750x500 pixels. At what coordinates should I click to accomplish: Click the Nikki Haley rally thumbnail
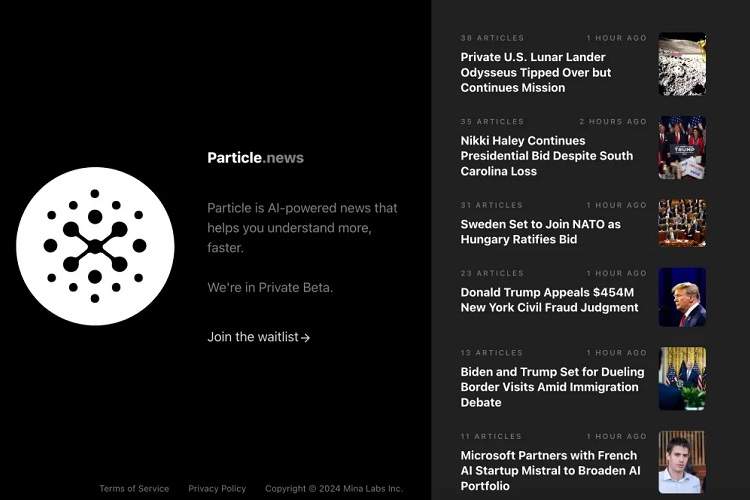pyautogui.click(x=682, y=147)
